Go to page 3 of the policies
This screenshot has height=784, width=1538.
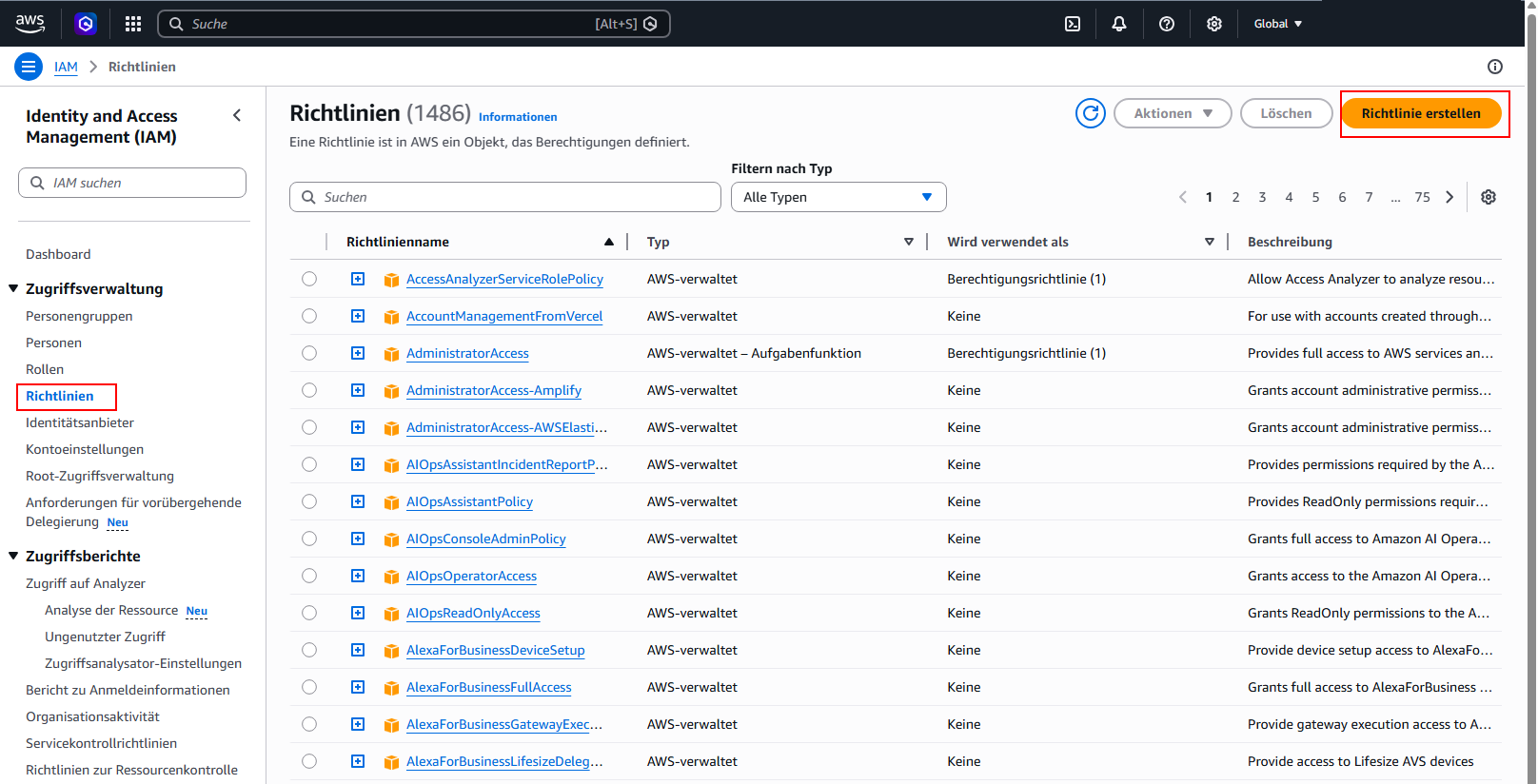pyautogui.click(x=1262, y=197)
